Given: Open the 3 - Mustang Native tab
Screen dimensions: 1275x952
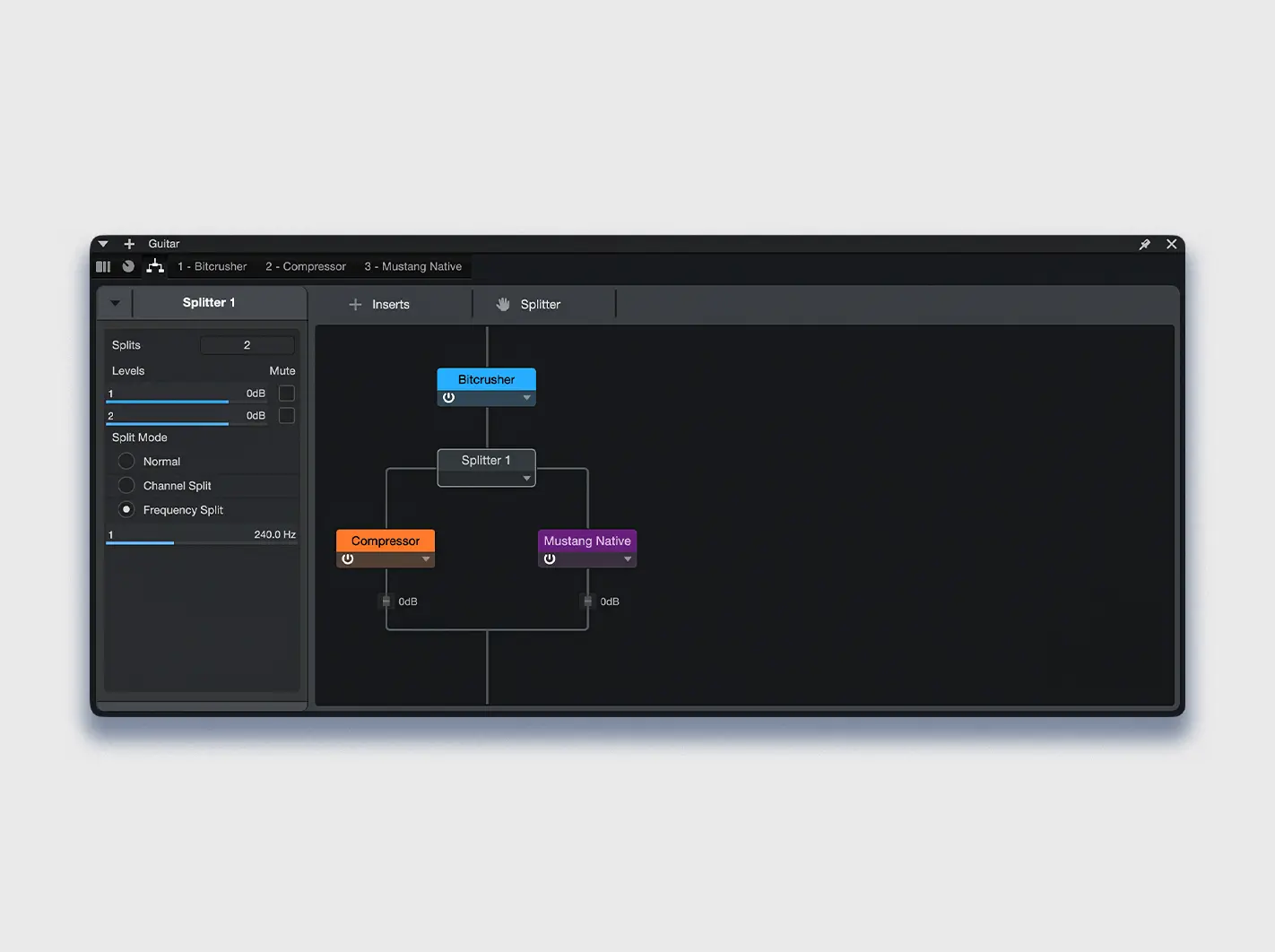Looking at the screenshot, I should pyautogui.click(x=412, y=266).
